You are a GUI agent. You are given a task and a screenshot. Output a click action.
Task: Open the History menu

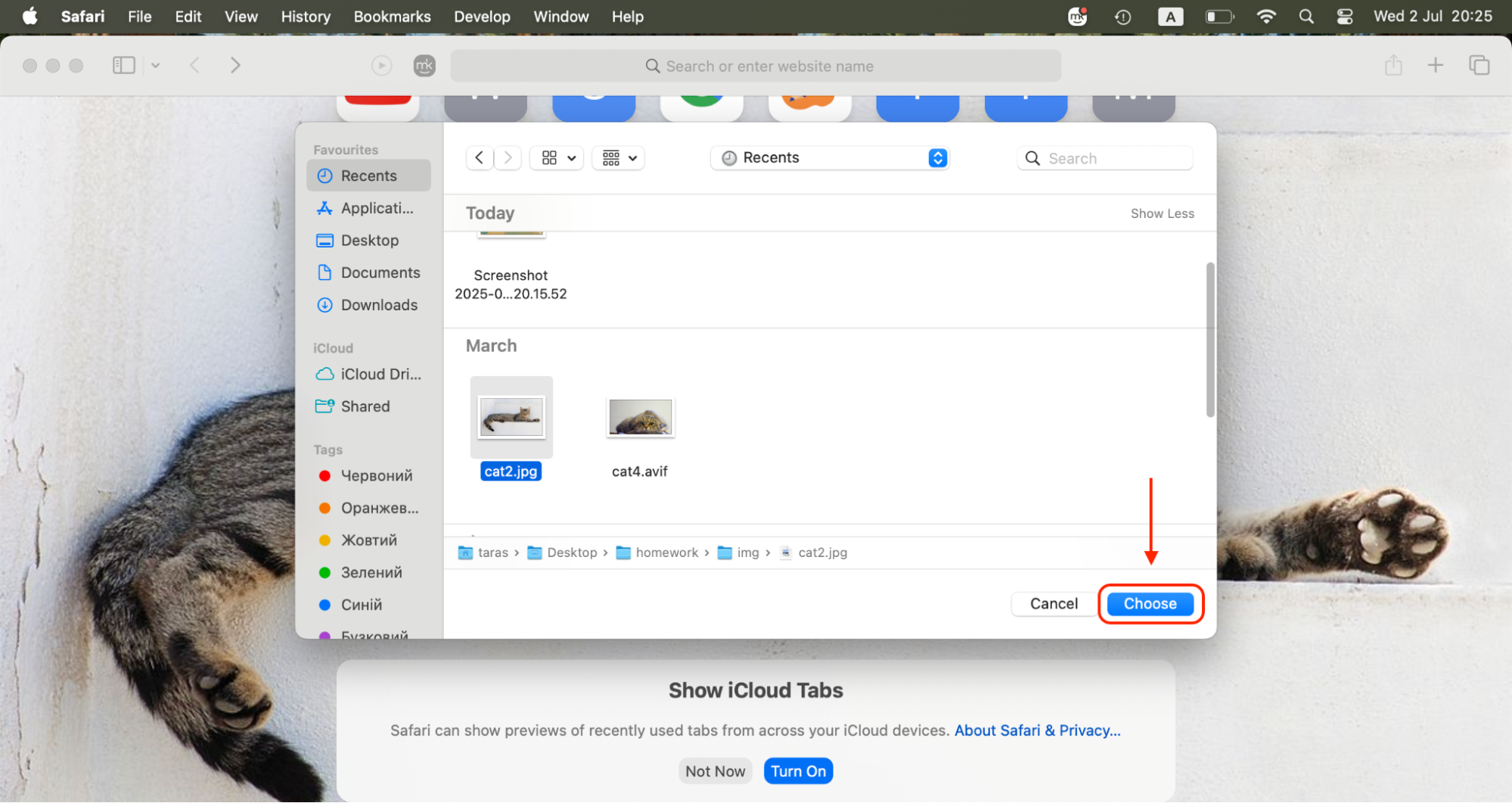[x=305, y=16]
